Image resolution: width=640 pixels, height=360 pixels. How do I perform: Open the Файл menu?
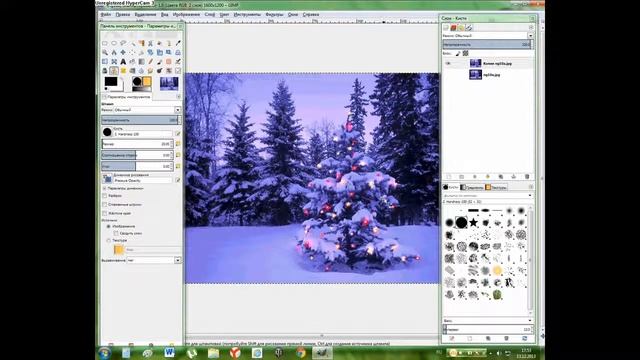coord(106,14)
